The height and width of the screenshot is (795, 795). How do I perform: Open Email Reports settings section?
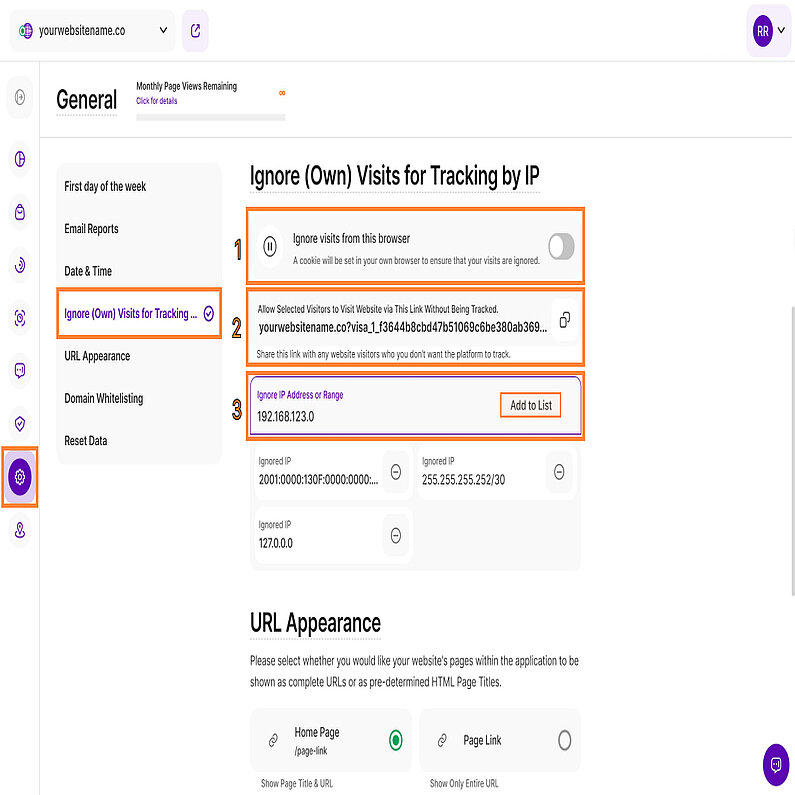coord(91,229)
